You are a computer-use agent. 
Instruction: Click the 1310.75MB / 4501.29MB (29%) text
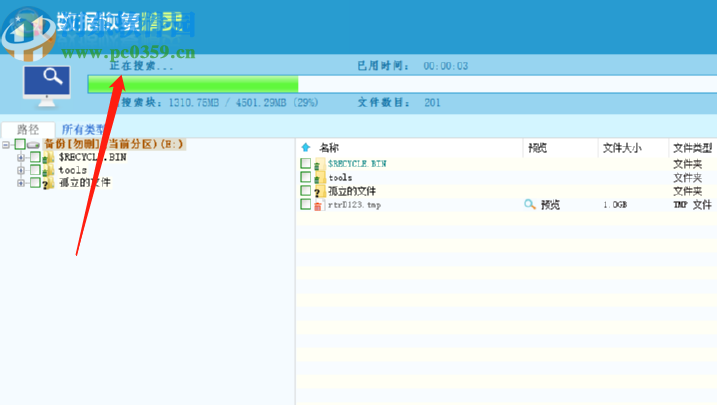tap(243, 102)
